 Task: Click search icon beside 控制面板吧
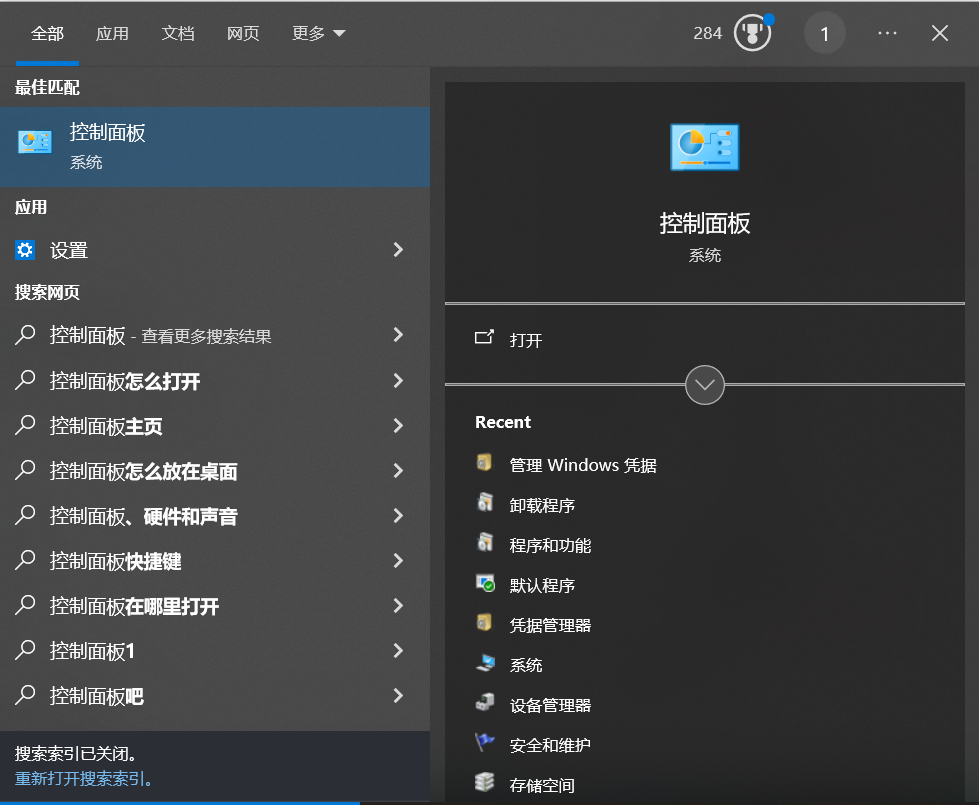[x=25, y=695]
